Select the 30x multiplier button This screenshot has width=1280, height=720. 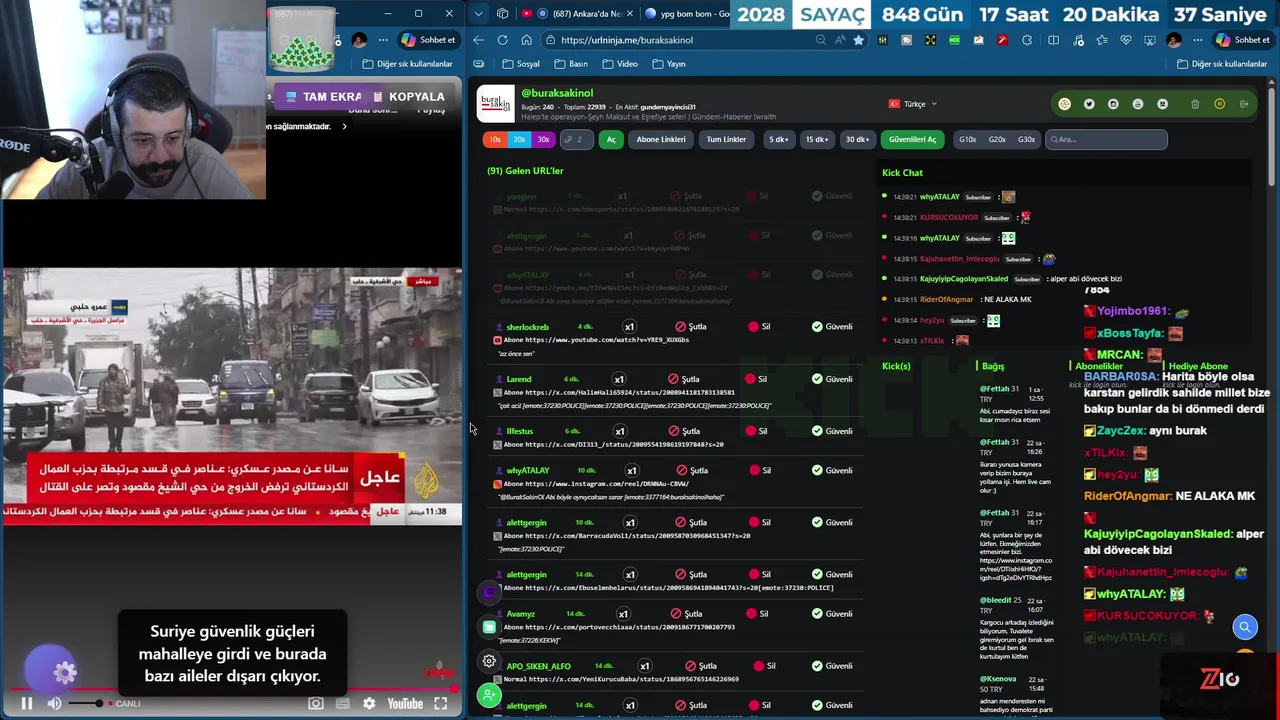coord(543,139)
